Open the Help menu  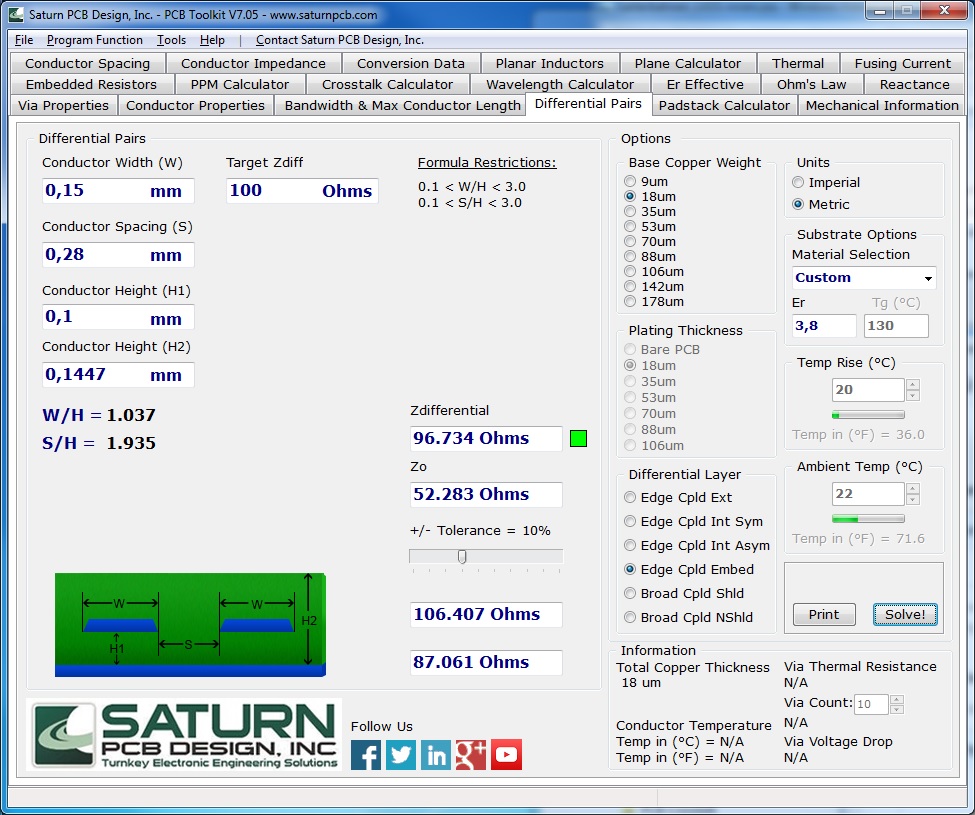tap(212, 40)
